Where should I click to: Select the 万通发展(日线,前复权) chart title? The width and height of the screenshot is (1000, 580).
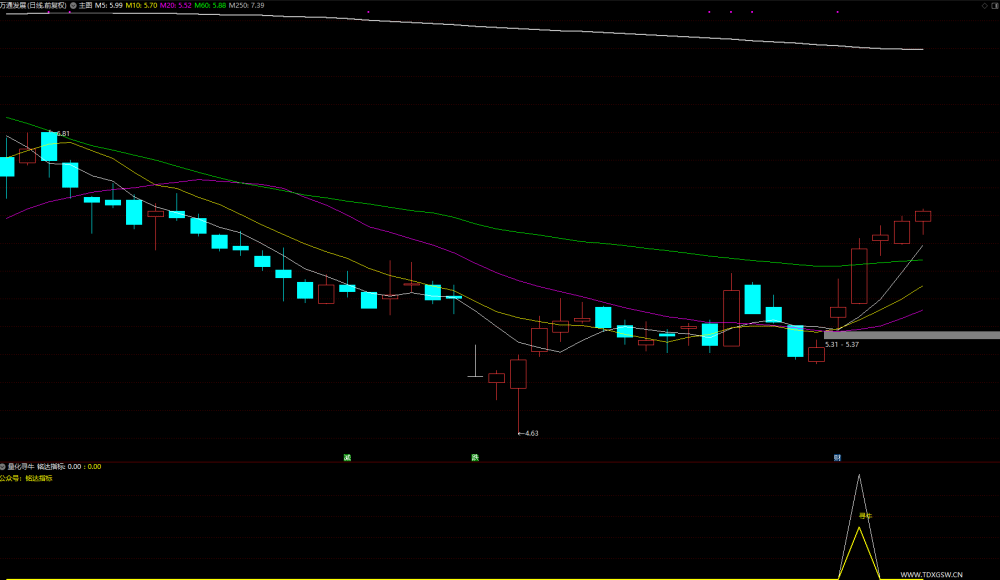point(33,5)
